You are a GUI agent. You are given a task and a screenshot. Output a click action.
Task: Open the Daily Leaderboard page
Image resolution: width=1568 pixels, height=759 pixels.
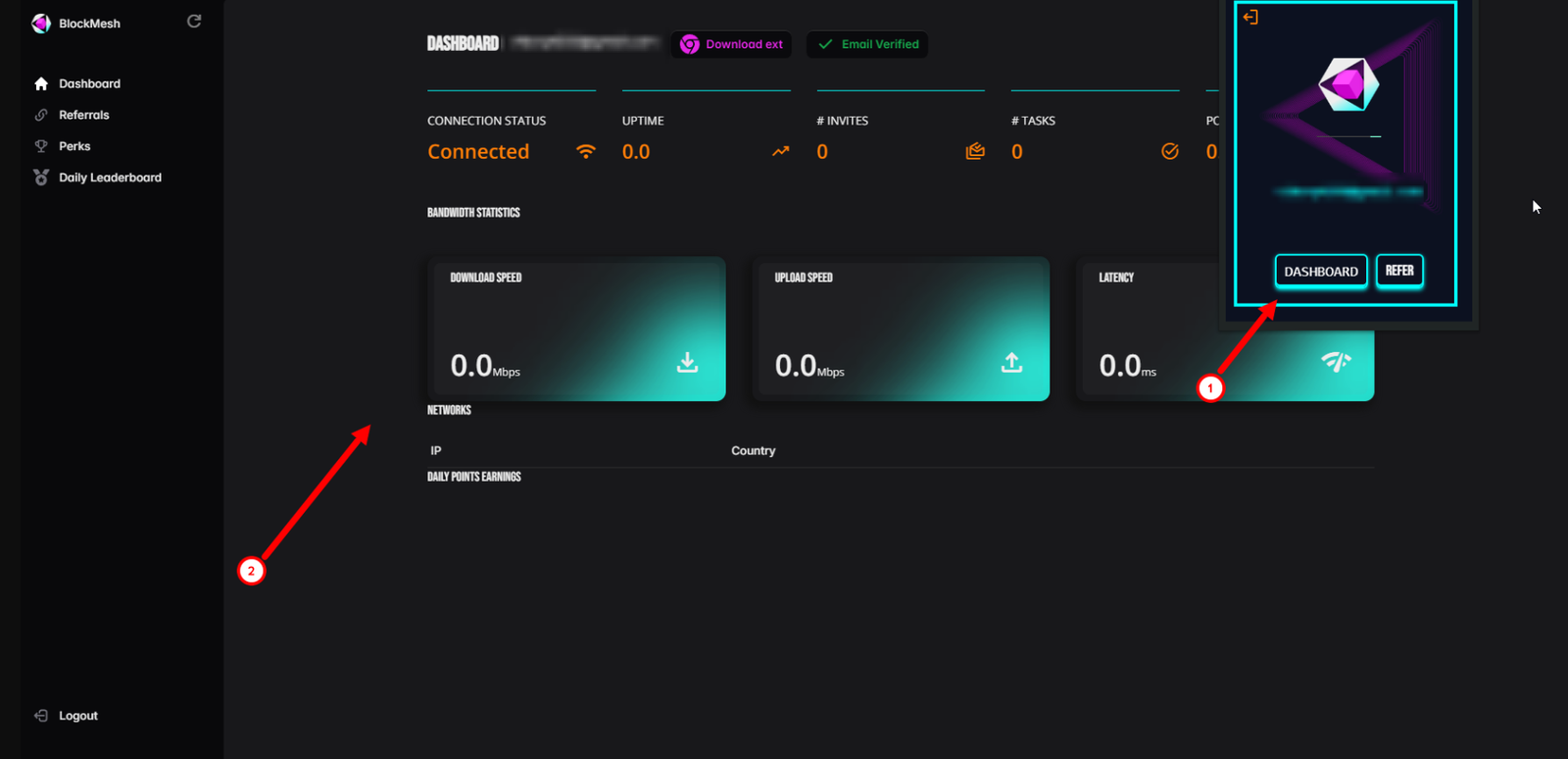(110, 178)
